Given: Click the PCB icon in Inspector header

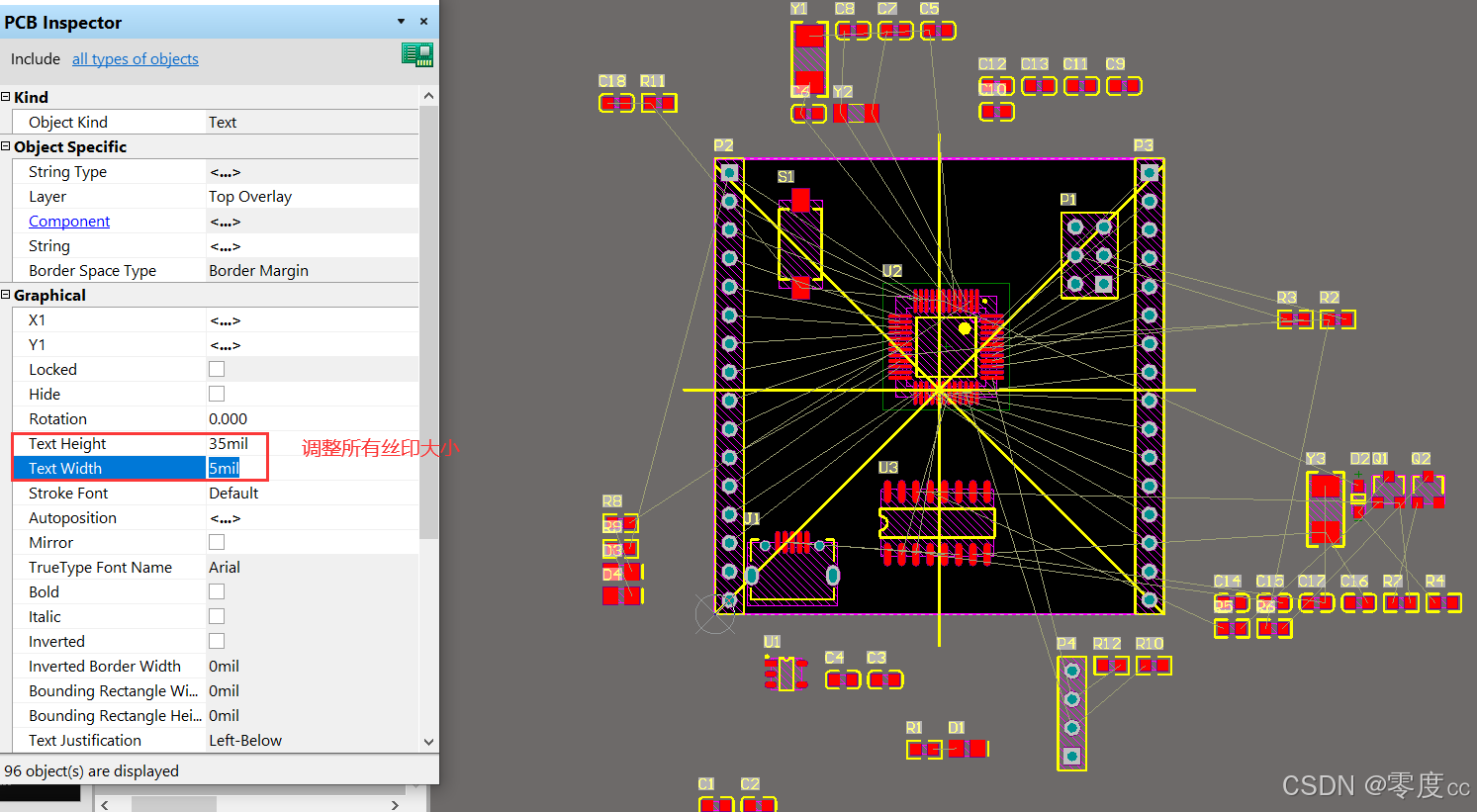Looking at the screenshot, I should coord(417,55).
